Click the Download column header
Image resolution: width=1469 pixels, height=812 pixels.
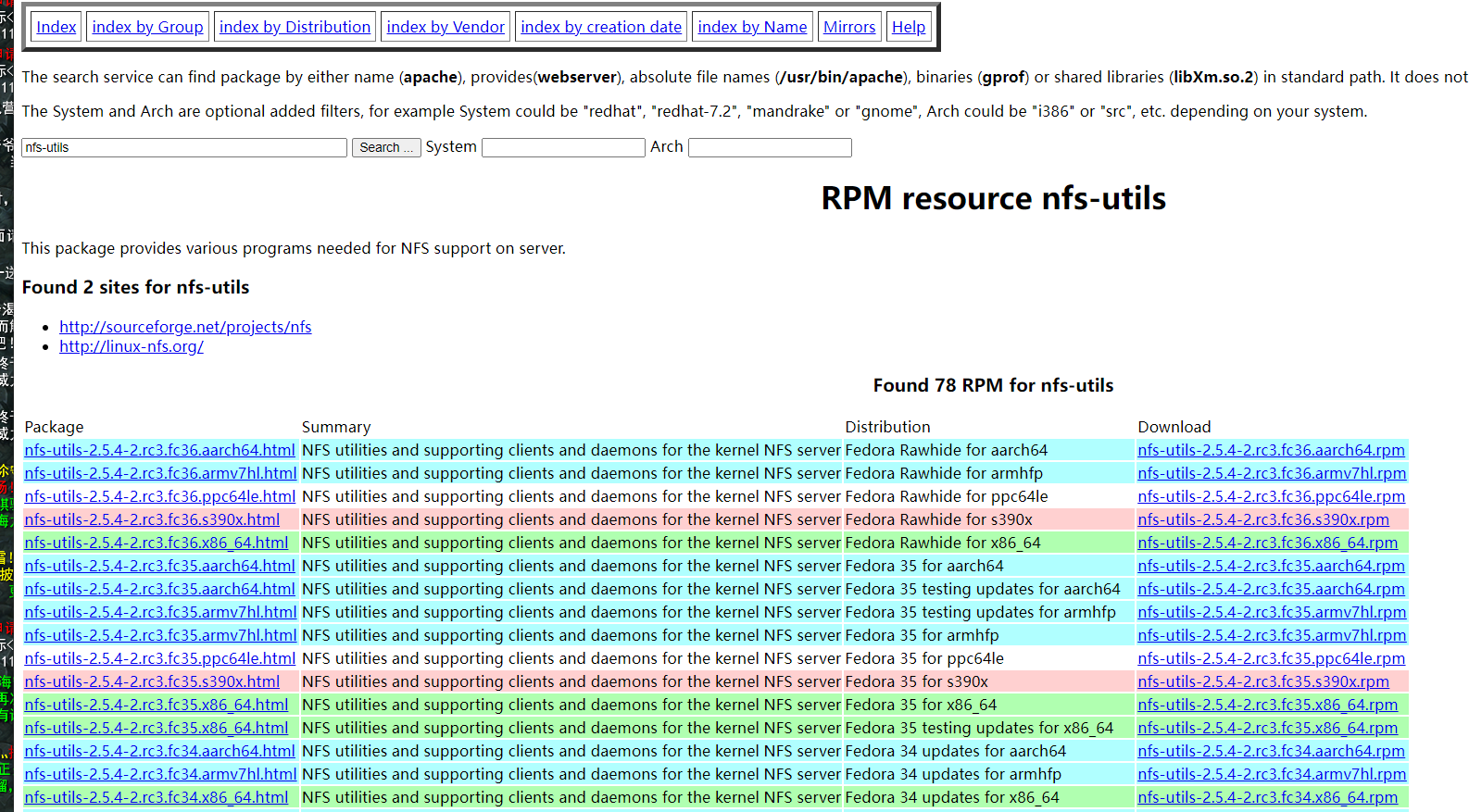(x=1174, y=427)
